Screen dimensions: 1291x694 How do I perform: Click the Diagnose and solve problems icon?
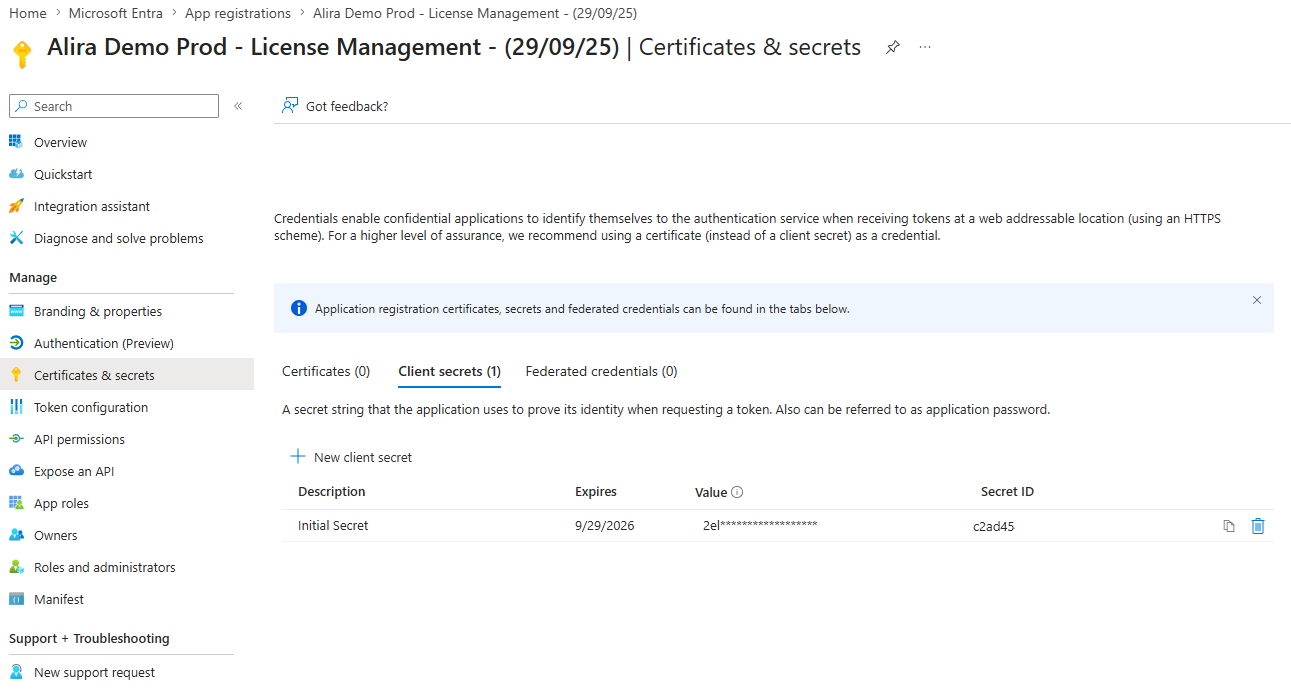16,238
